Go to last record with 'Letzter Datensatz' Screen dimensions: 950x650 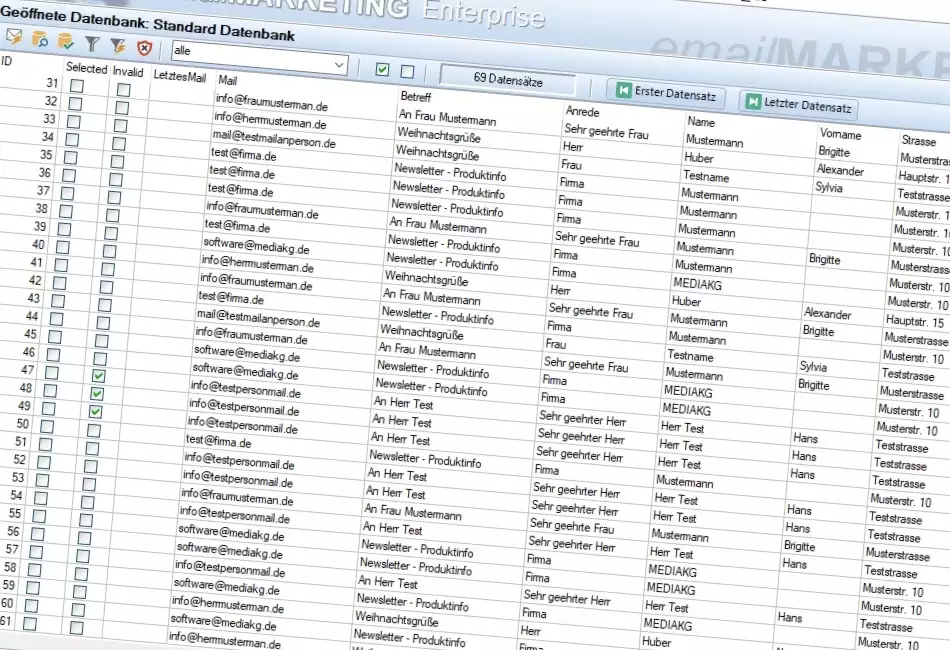click(x=799, y=105)
